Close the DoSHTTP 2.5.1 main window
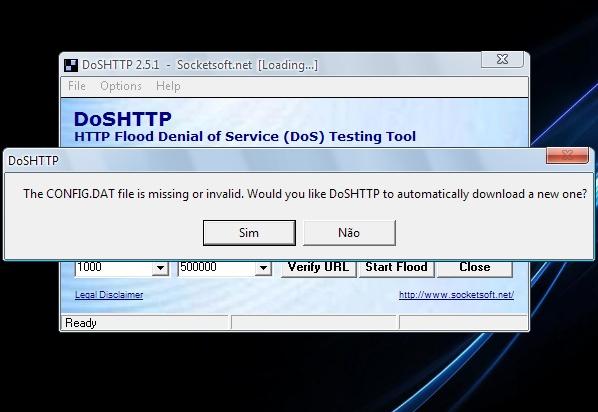The width and height of the screenshot is (598, 412). click(x=502, y=59)
